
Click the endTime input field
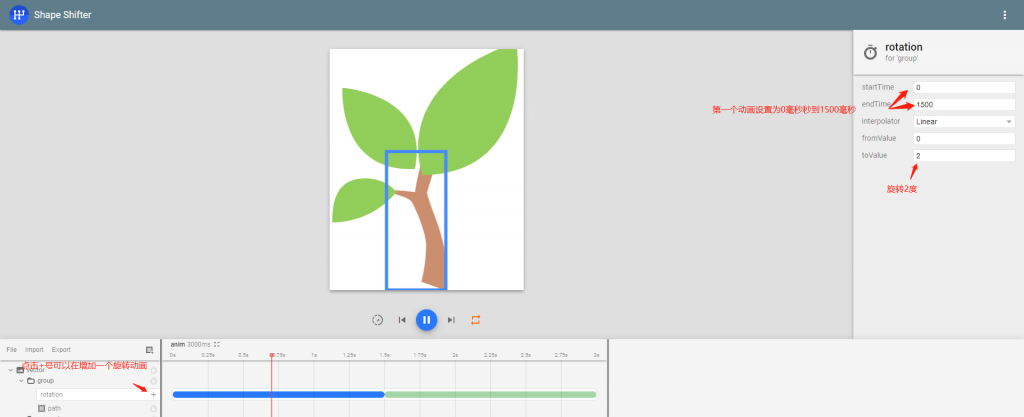(963, 104)
